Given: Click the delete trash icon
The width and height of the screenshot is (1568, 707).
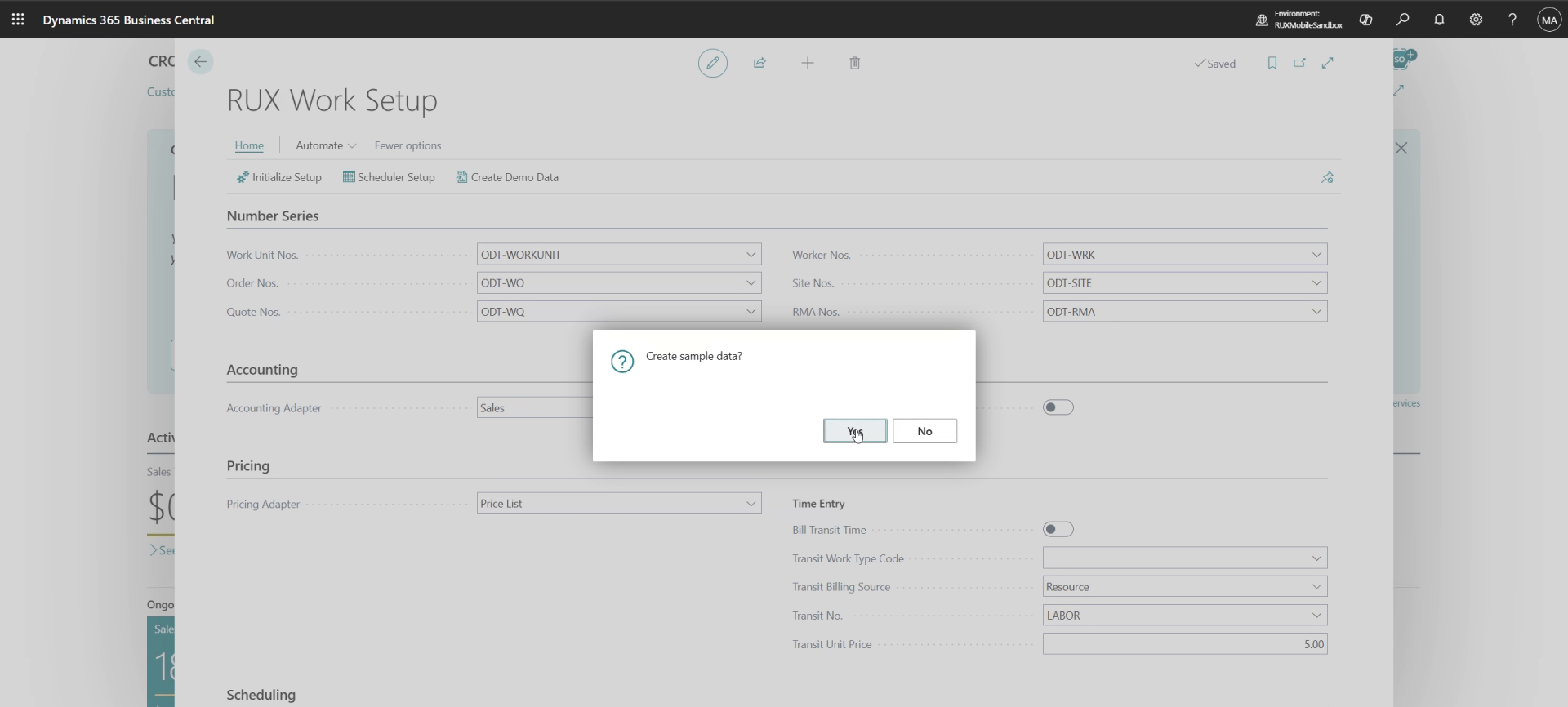Looking at the screenshot, I should point(855,63).
